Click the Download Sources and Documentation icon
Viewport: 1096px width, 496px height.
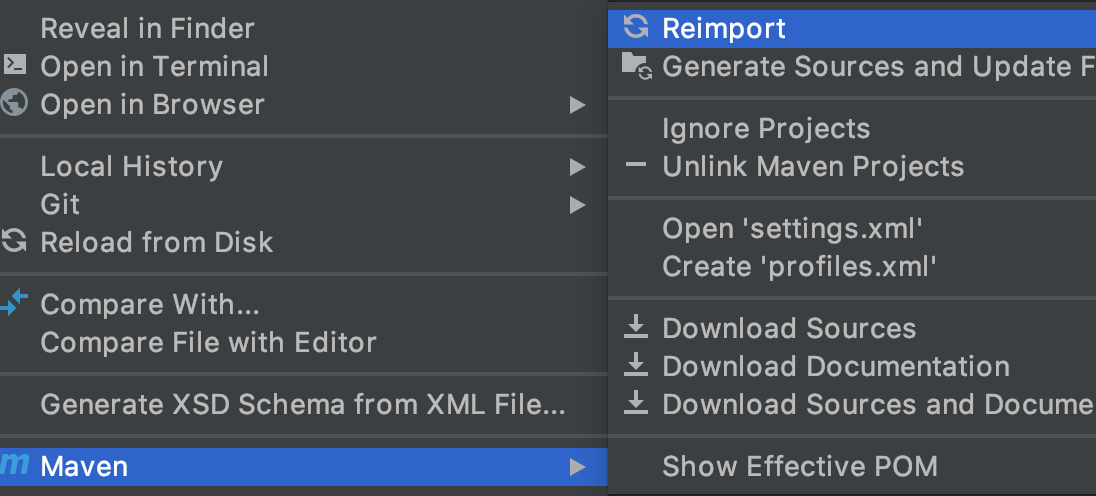point(635,402)
